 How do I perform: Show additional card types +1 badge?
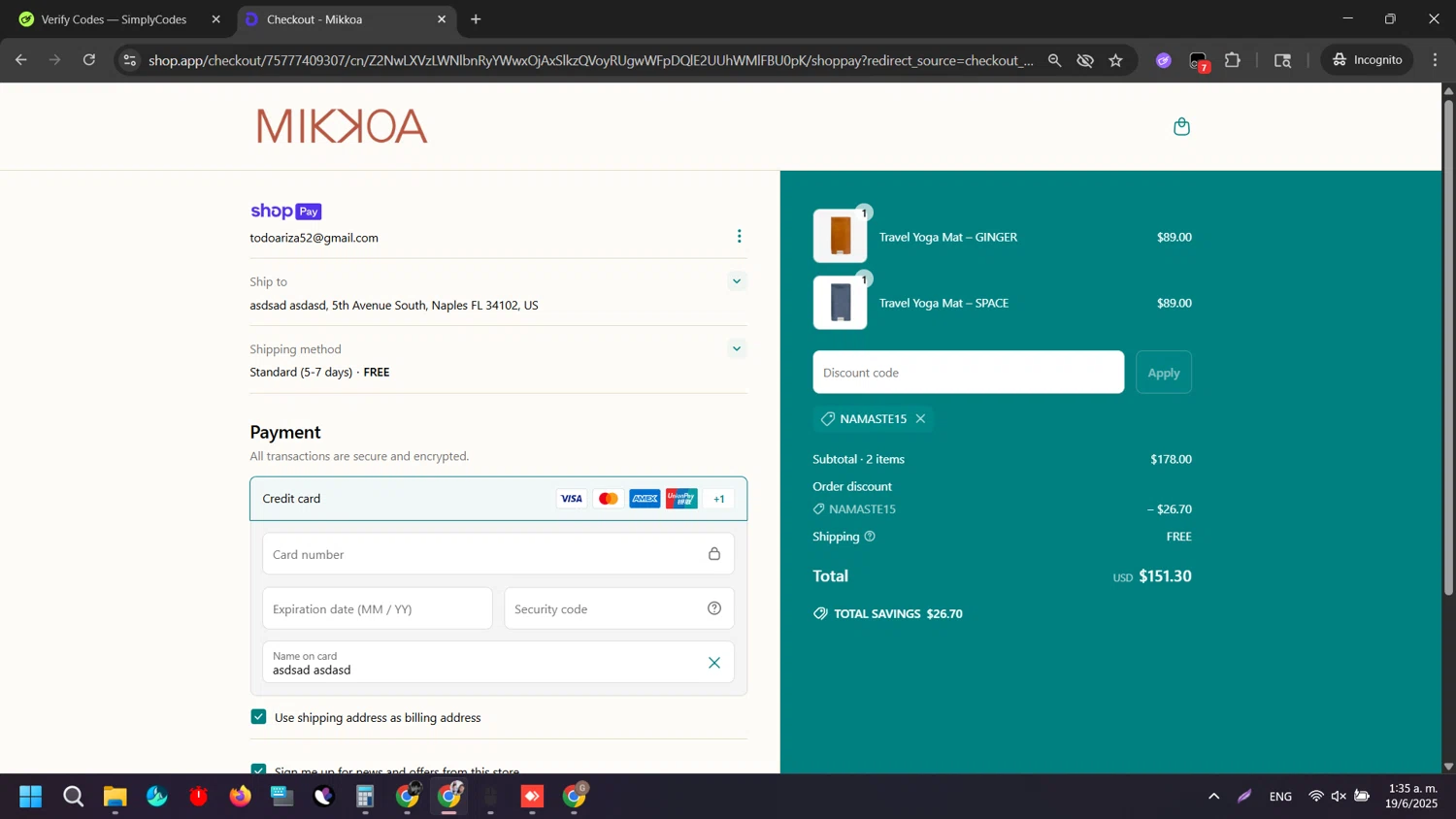click(719, 499)
